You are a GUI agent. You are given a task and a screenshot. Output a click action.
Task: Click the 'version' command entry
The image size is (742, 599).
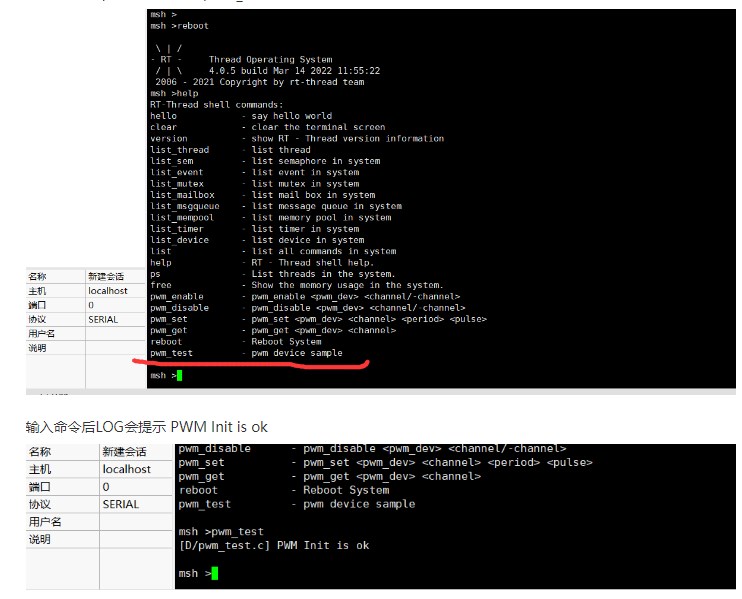(168, 139)
